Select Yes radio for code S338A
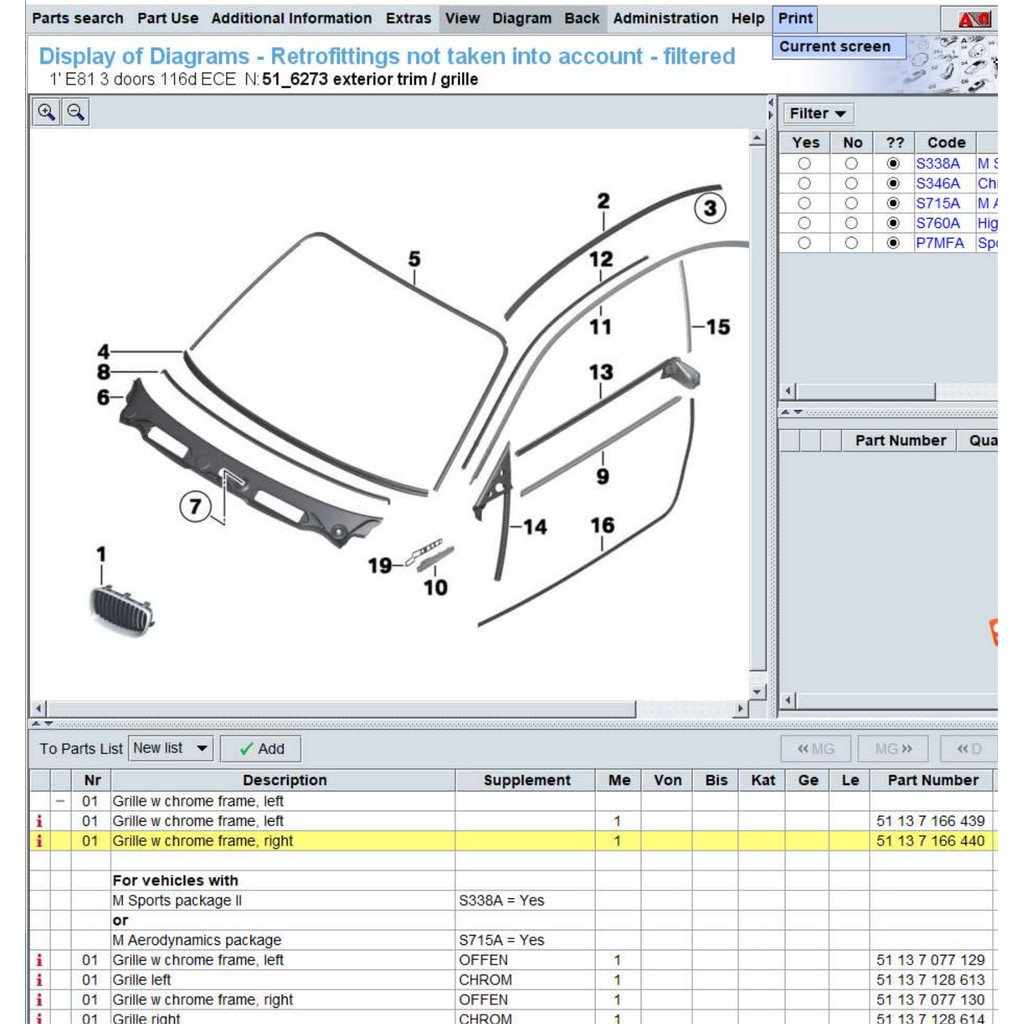 (x=805, y=164)
